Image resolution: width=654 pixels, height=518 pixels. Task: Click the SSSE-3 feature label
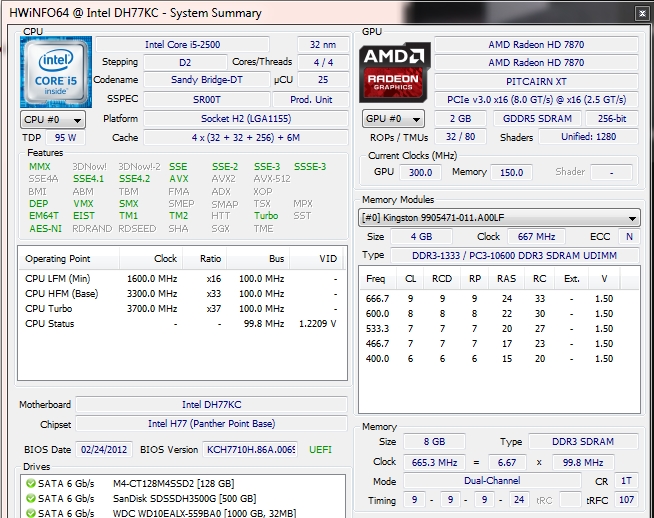click(x=310, y=167)
